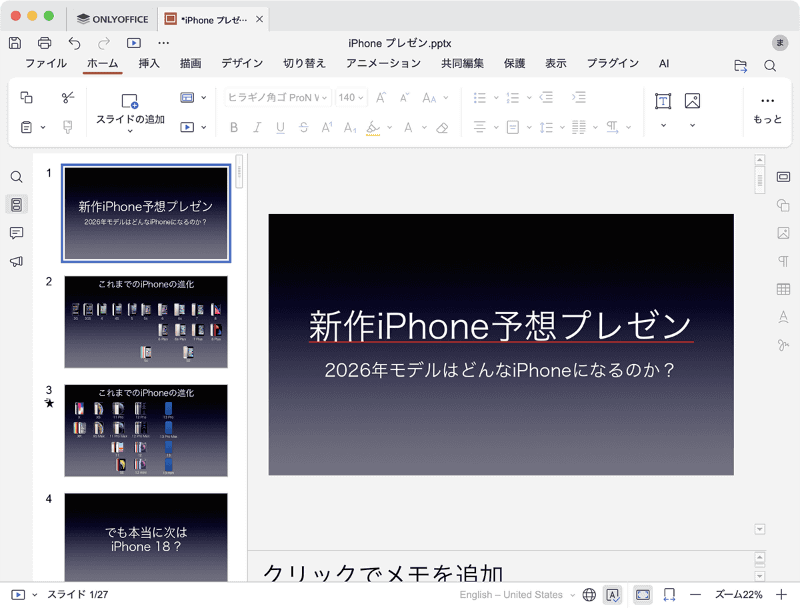Open the slide layout dropdown
The image size is (800, 608).
204,97
